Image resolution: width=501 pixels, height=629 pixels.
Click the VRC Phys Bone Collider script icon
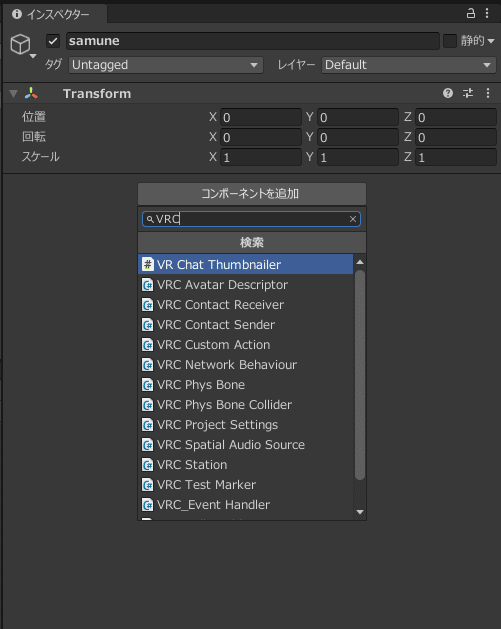[148, 405]
